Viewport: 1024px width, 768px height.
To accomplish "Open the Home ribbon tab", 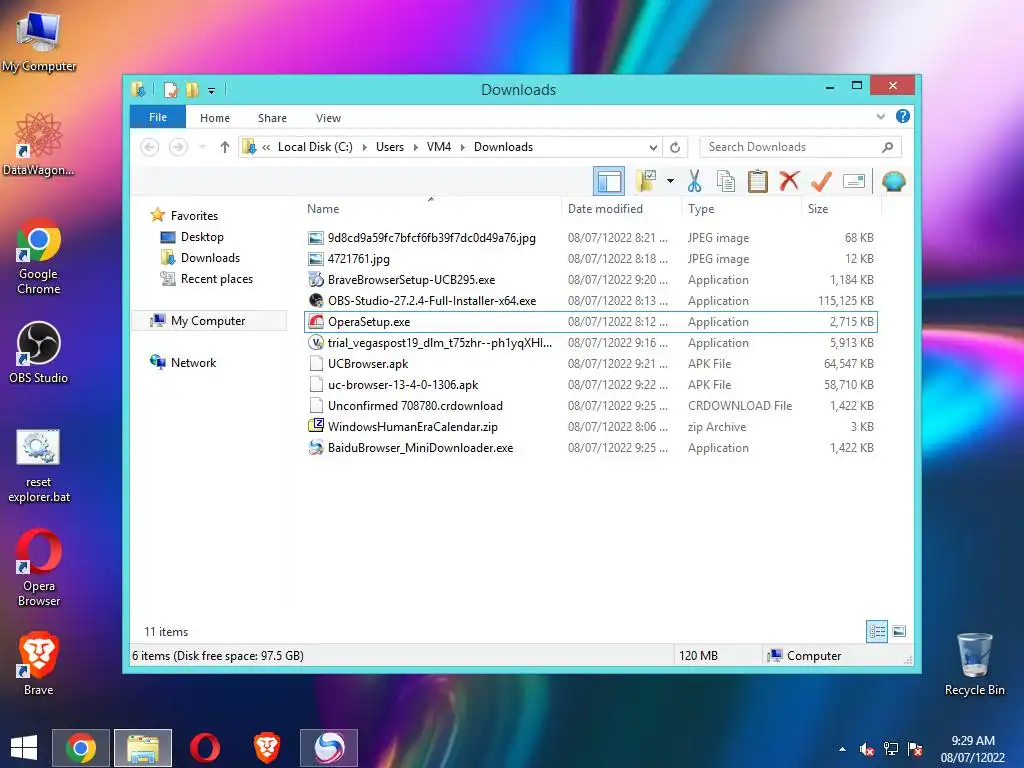I will click(x=215, y=118).
